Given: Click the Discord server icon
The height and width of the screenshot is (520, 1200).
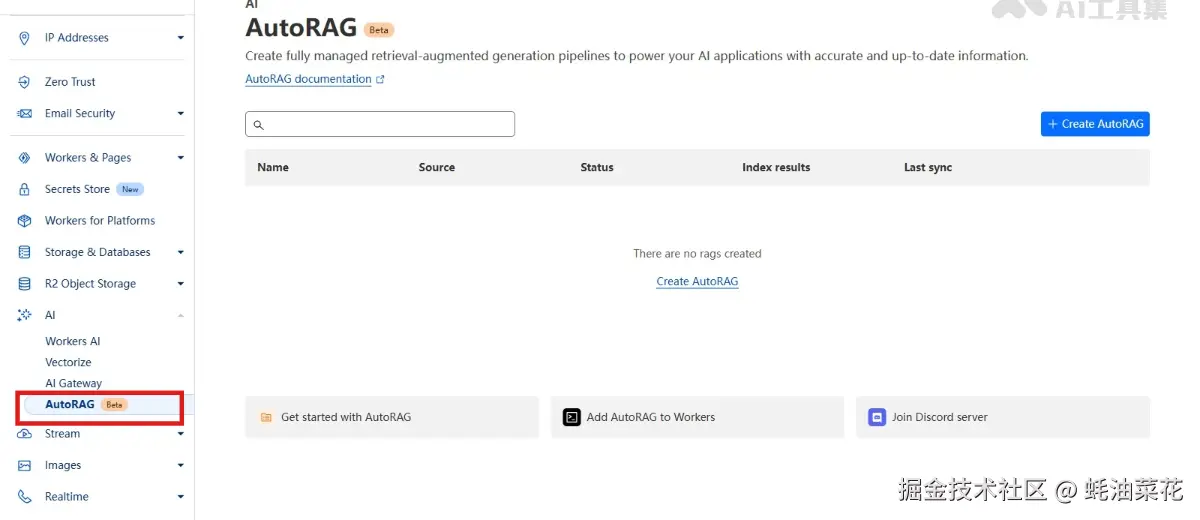Looking at the screenshot, I should [x=877, y=417].
